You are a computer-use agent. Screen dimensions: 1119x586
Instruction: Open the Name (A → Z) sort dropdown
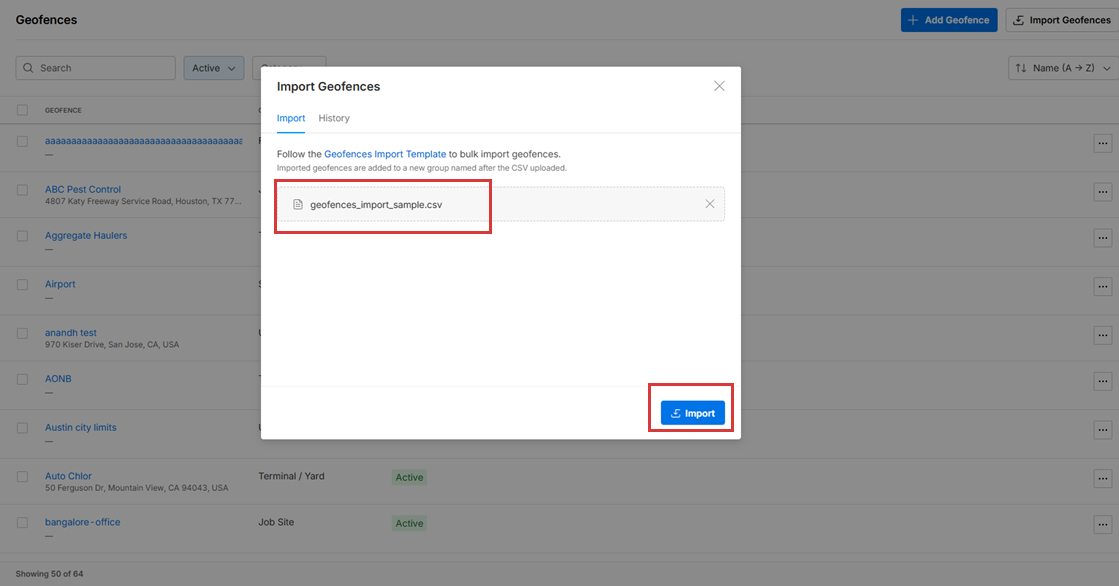[x=1063, y=68]
